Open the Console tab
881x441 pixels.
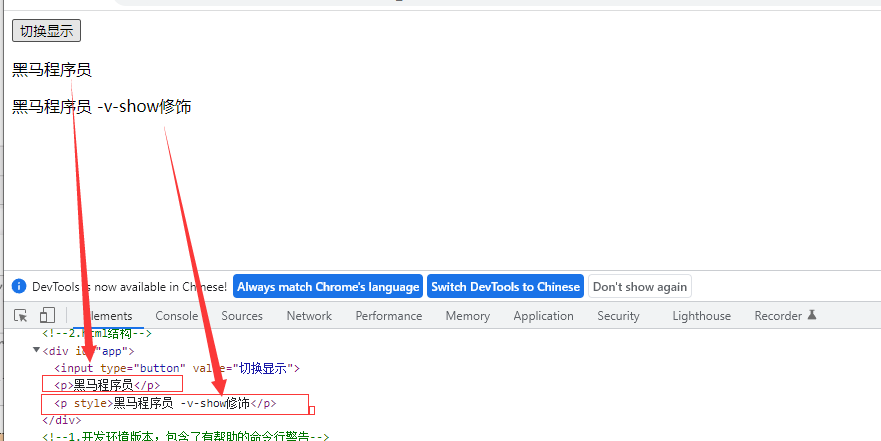point(176,316)
